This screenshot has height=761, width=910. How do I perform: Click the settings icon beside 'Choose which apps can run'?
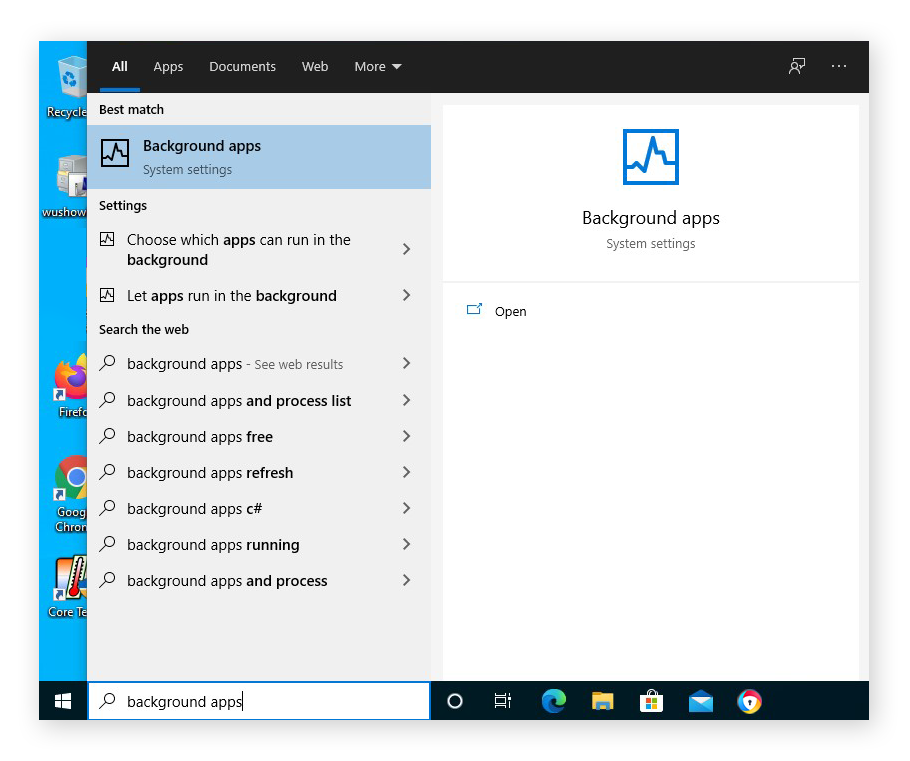(x=107, y=239)
